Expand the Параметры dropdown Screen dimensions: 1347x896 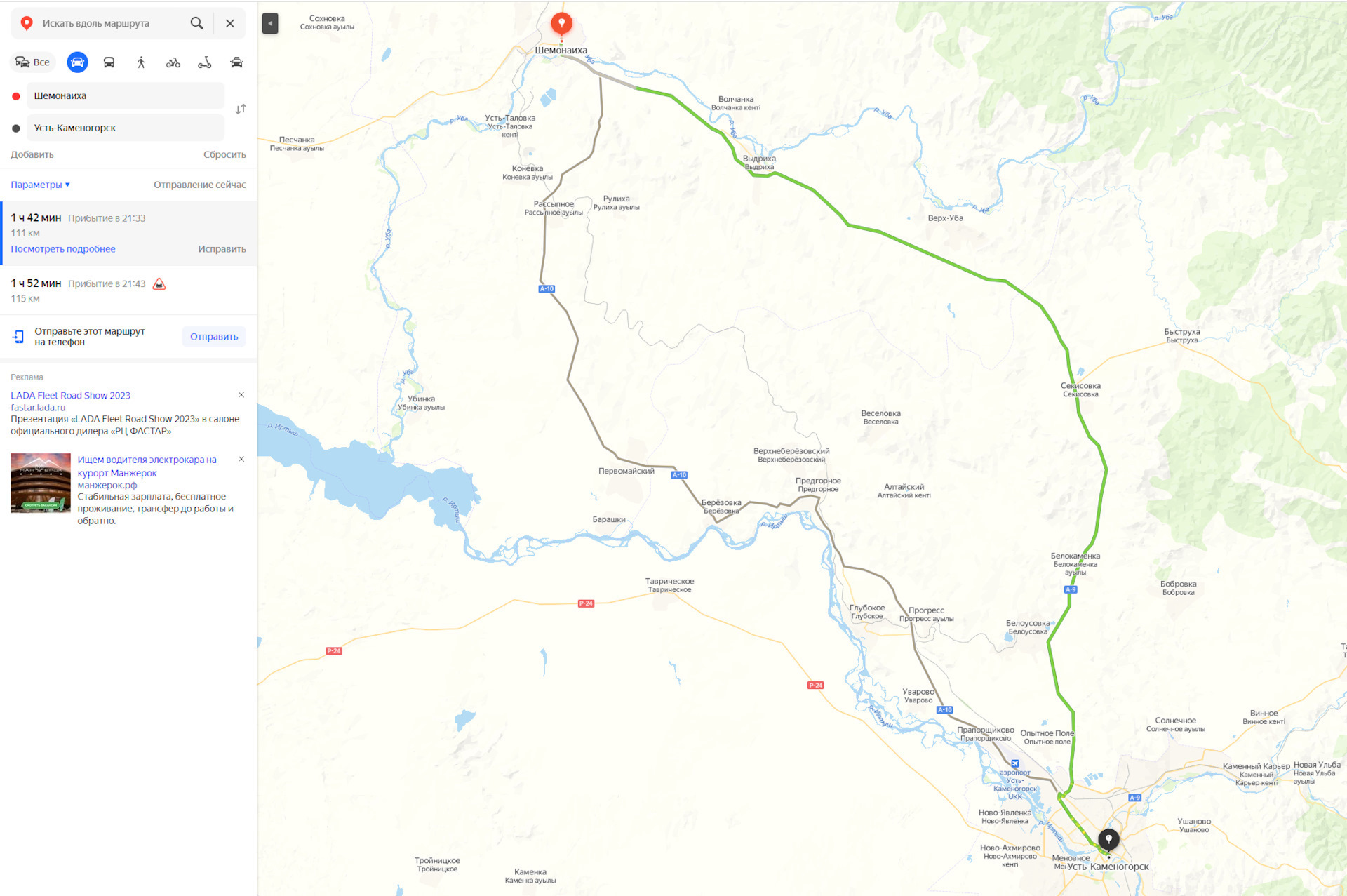point(40,185)
